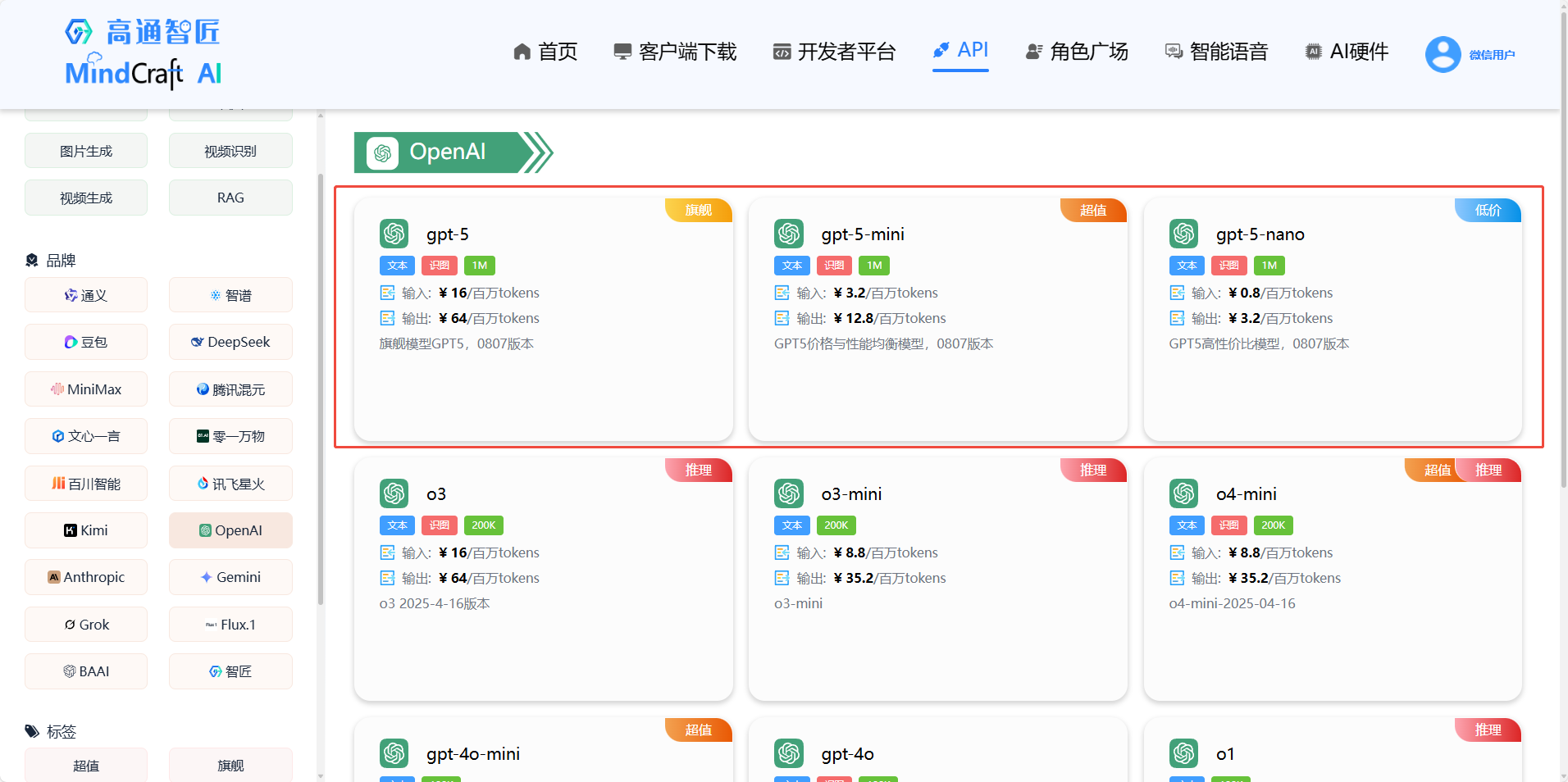Click the o3 card OpenAI icon
The image size is (1568, 782).
[x=394, y=493]
